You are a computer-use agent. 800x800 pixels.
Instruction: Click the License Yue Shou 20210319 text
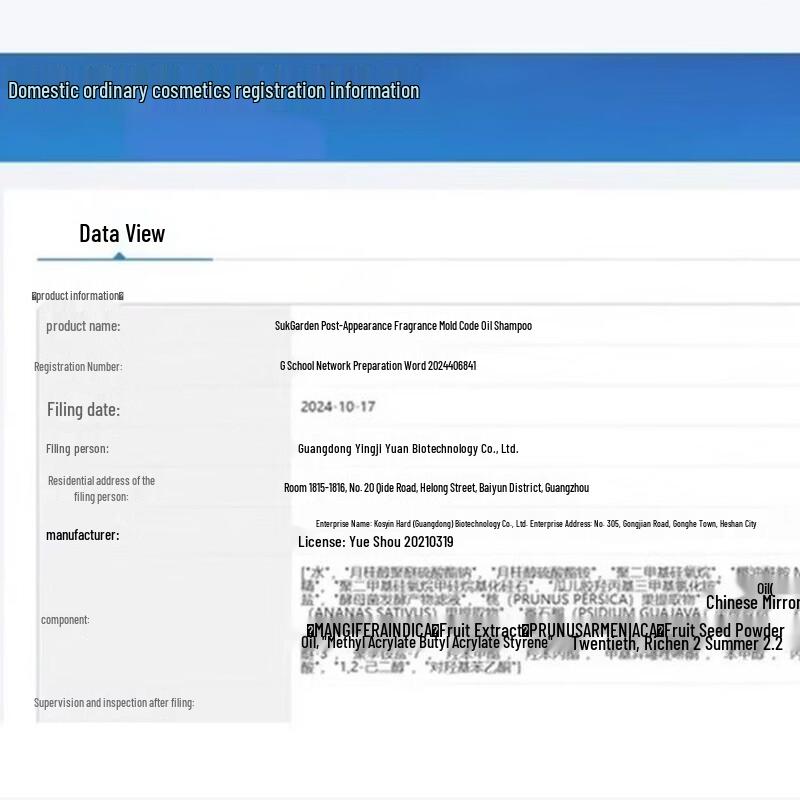point(376,542)
